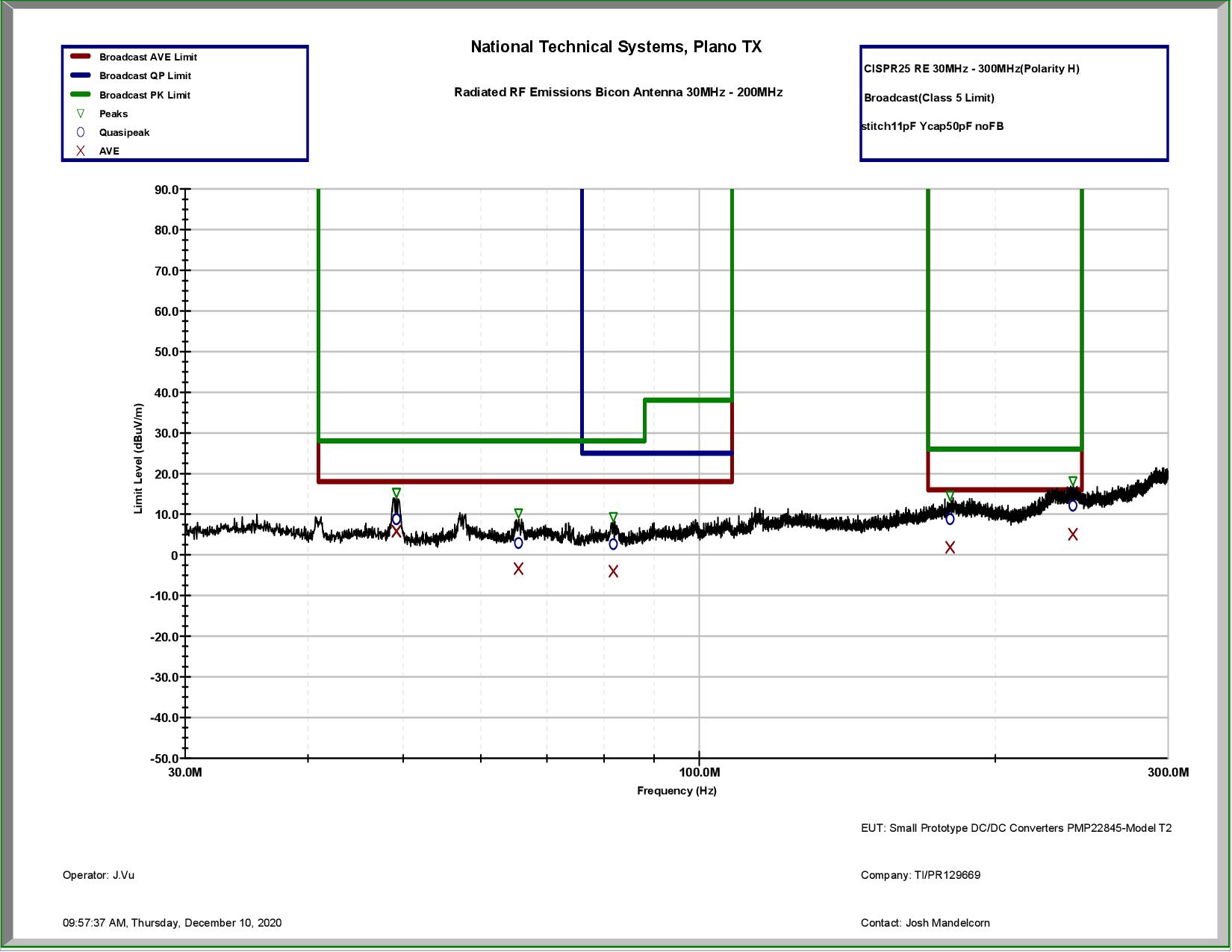Click the AVE cross legend icon
The image size is (1232, 952).
point(81,151)
